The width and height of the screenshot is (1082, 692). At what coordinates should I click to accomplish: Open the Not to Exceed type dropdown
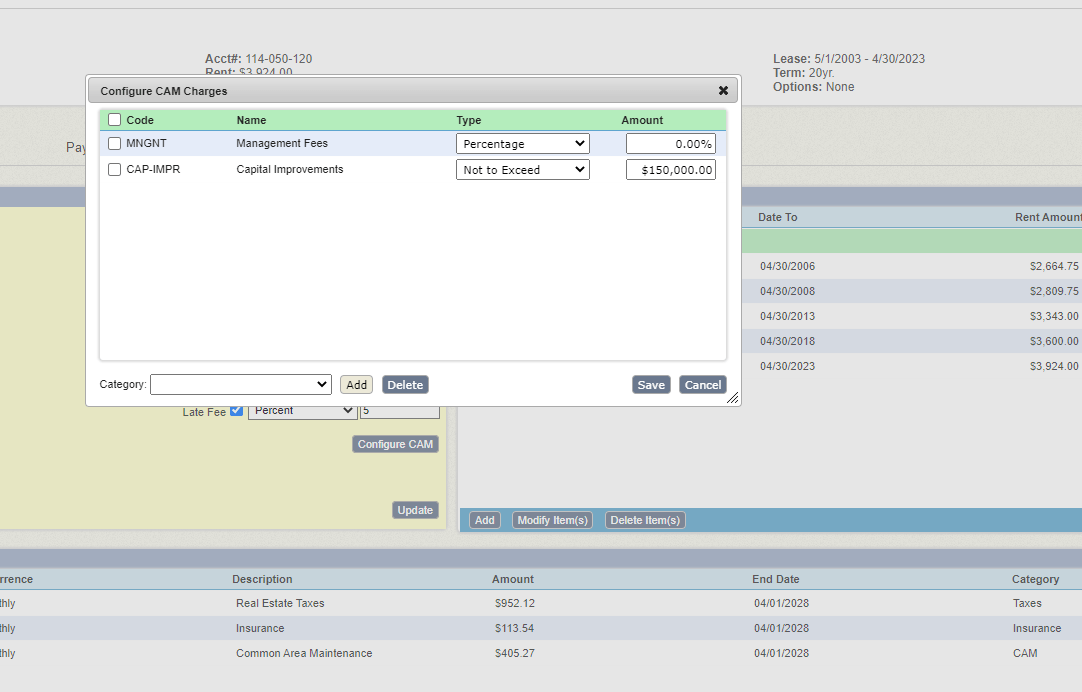[522, 169]
